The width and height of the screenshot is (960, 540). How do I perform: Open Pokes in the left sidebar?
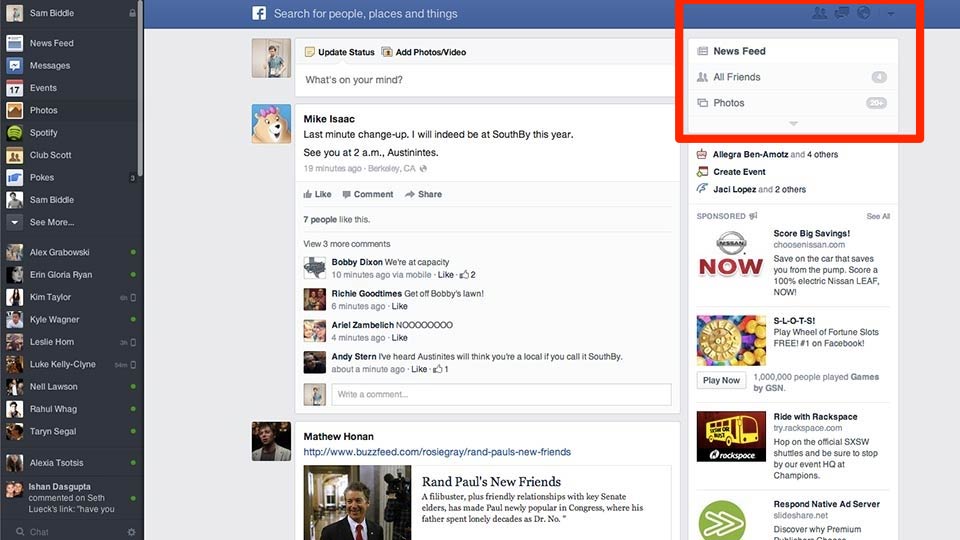tap(41, 177)
